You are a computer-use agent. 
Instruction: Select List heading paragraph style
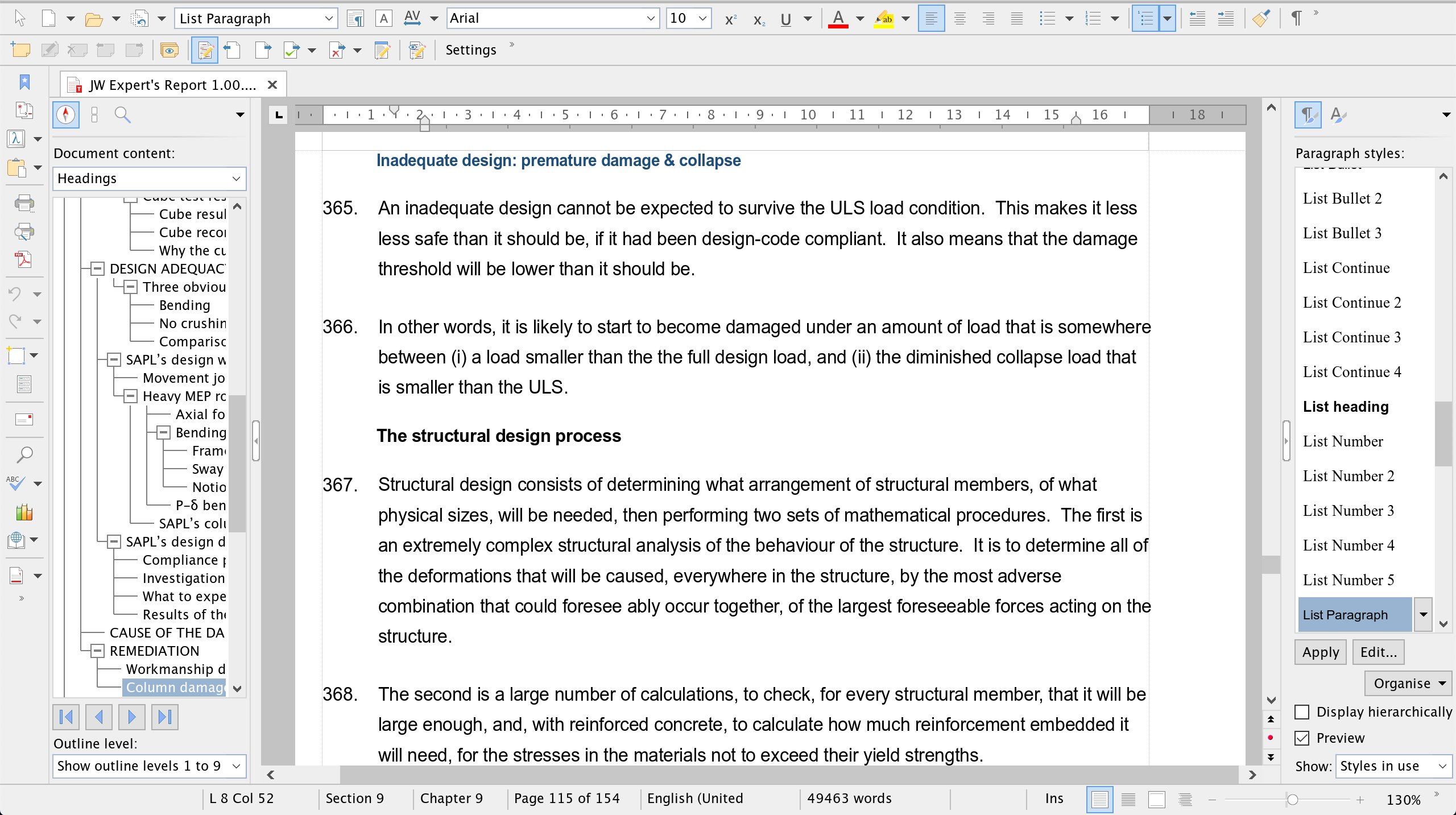click(x=1346, y=407)
